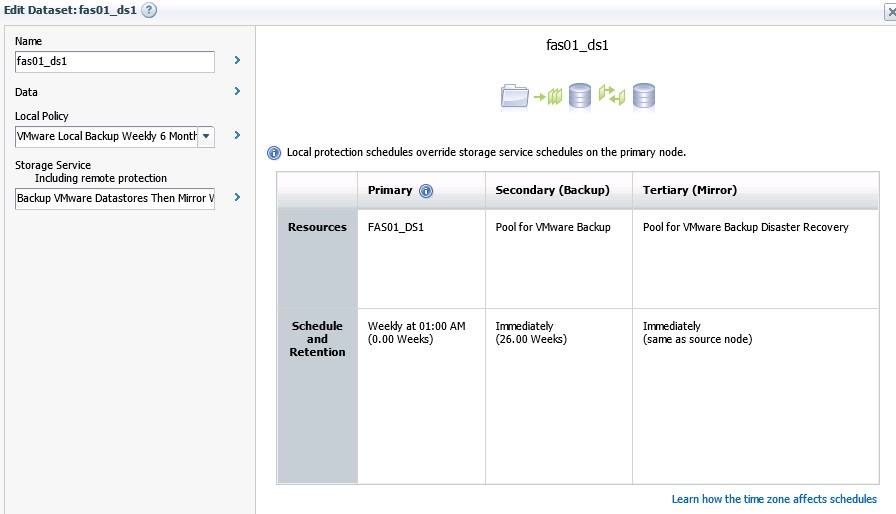Open the Local Policy dropdown list
This screenshot has height=514, width=896.
click(206, 136)
